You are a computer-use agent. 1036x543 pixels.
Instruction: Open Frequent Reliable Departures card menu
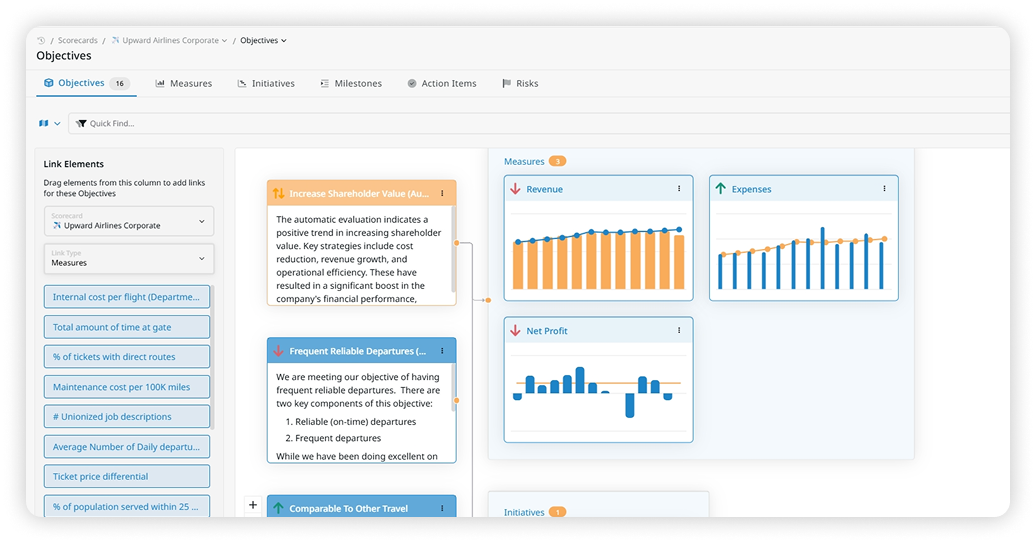443,351
